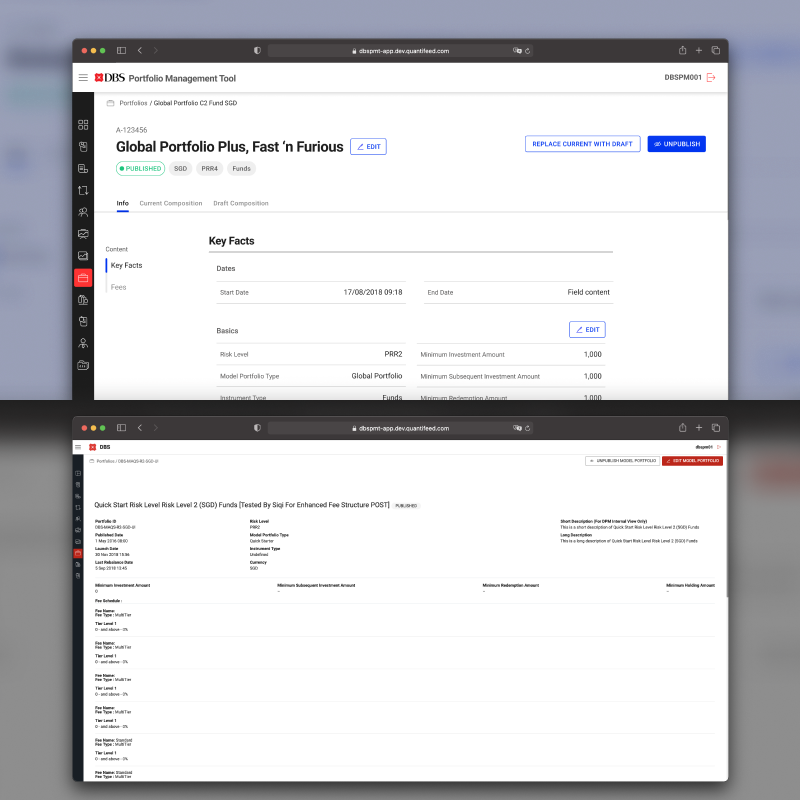Click the logout icon next to DBSPM001

coord(711,77)
